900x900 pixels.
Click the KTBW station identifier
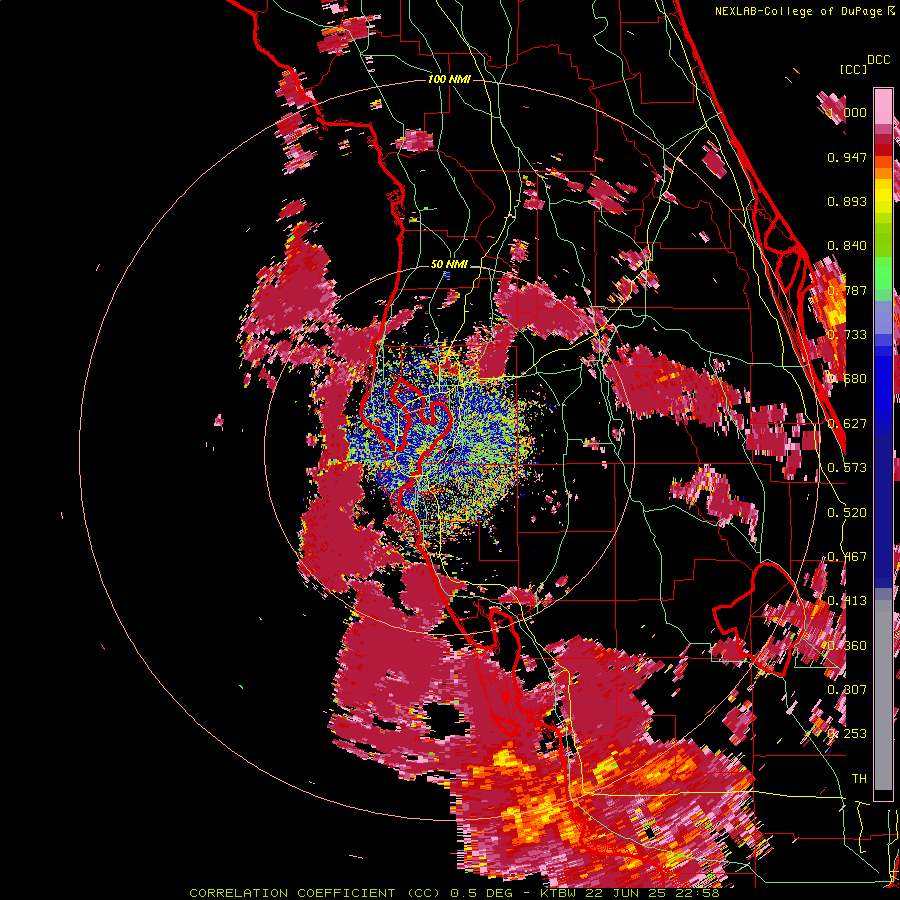(560, 893)
